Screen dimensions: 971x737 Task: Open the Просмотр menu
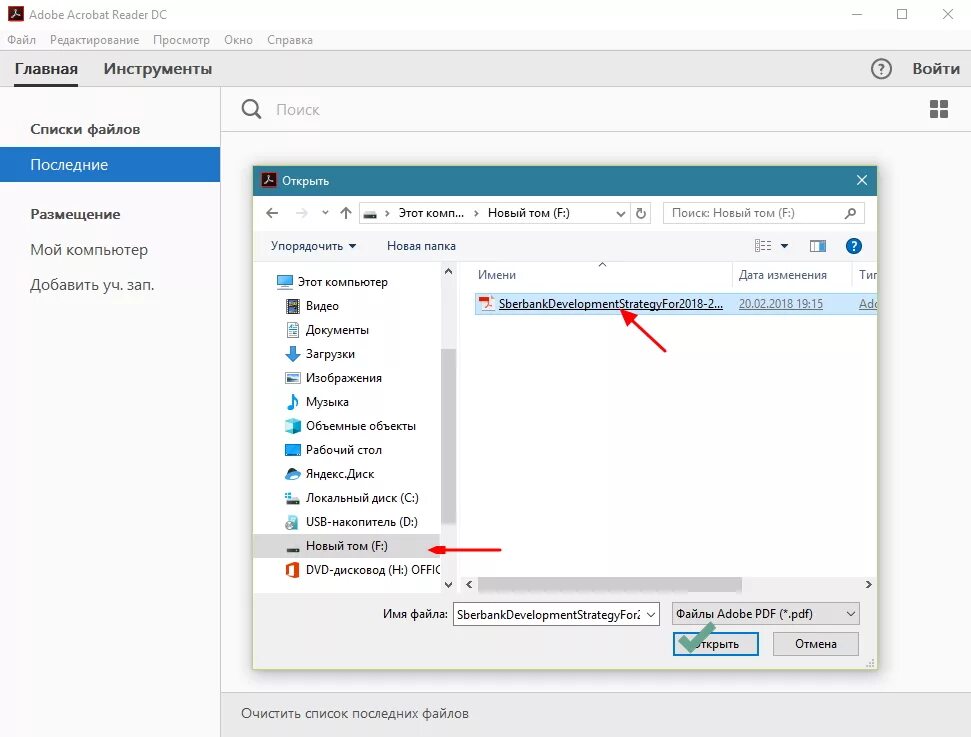(181, 40)
